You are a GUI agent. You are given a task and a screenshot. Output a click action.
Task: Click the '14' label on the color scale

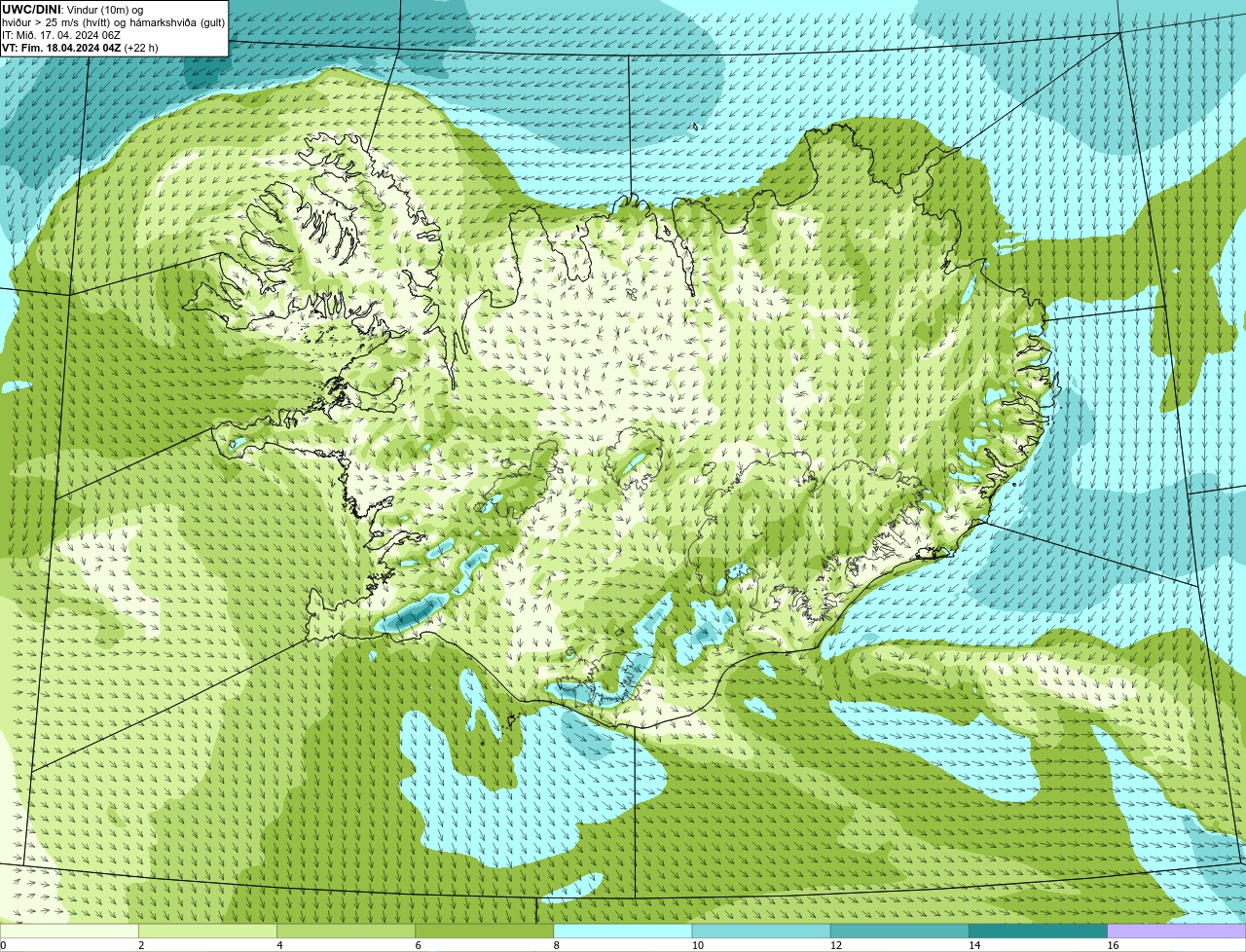point(974,945)
